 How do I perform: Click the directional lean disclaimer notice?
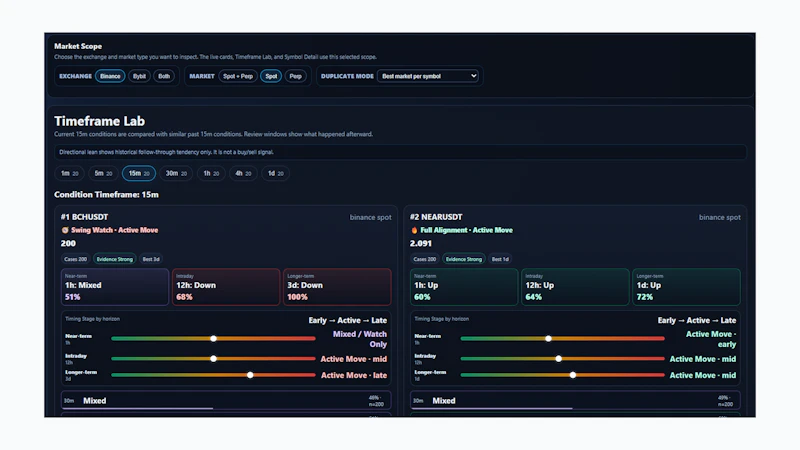point(401,152)
